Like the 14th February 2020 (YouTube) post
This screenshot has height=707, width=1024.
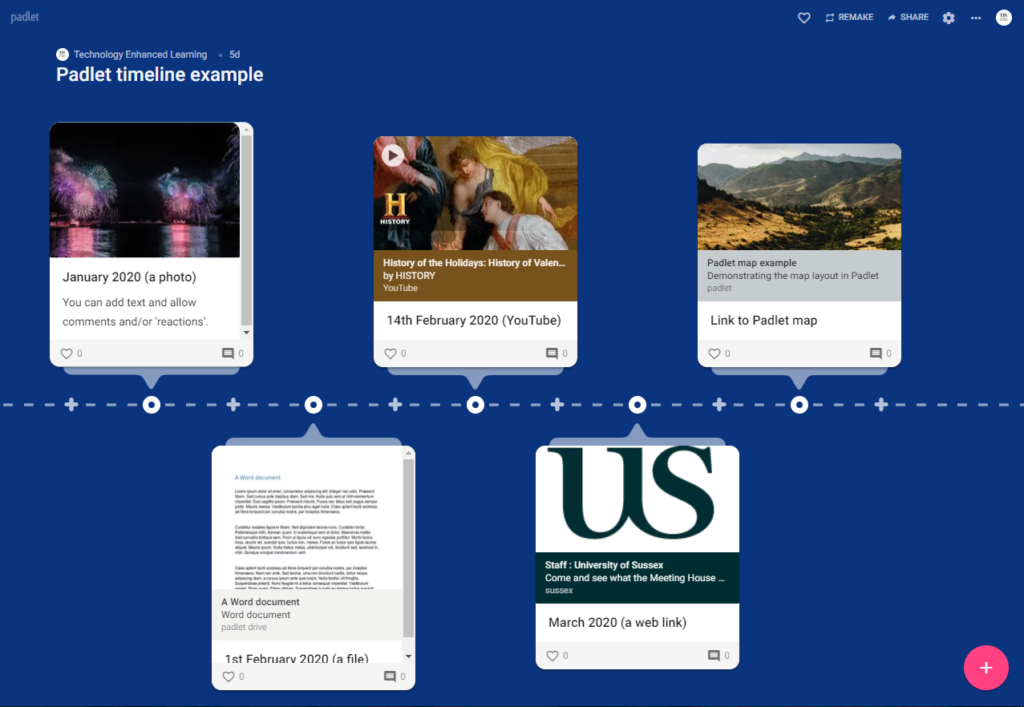coord(391,353)
